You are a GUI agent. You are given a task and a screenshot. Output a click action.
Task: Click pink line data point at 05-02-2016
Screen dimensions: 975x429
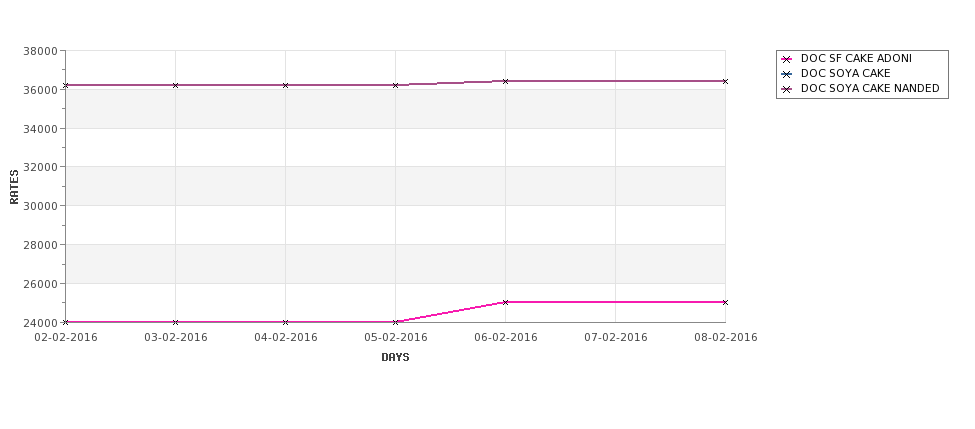point(395,322)
